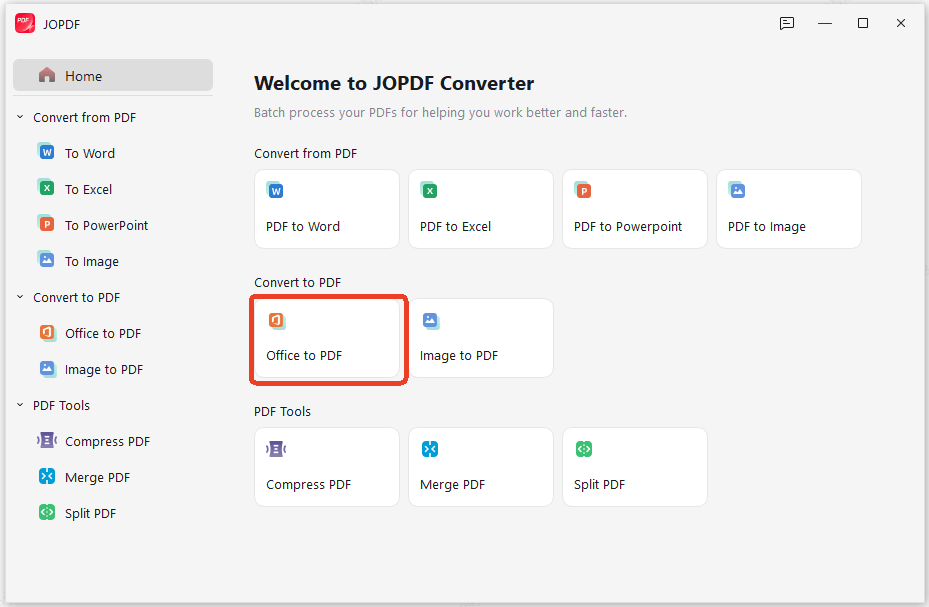Screen dimensions: 929x607
Task: Select sidebar Office to PDF label
Action: [x=103, y=333]
